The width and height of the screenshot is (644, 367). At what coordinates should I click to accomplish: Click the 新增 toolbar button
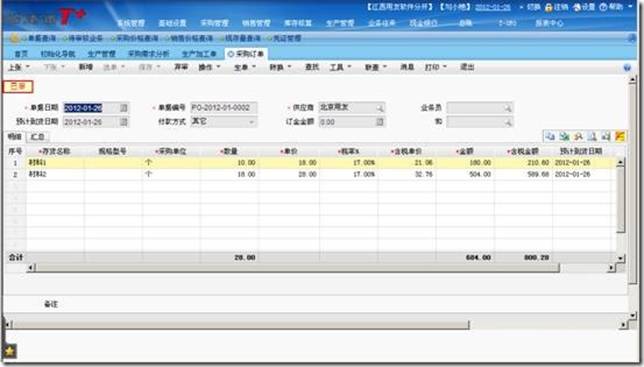pos(85,67)
